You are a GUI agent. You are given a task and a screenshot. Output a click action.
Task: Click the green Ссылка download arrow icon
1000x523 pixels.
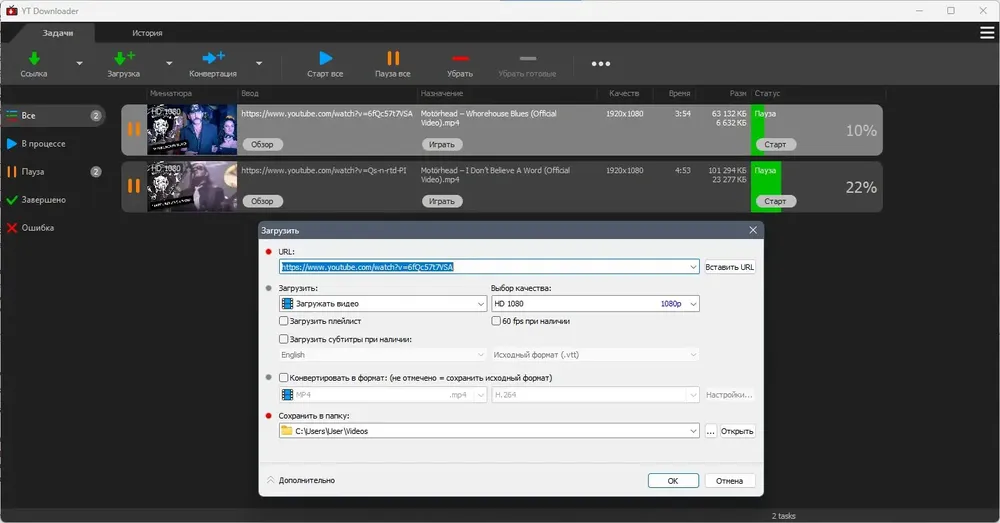[x=34, y=59]
